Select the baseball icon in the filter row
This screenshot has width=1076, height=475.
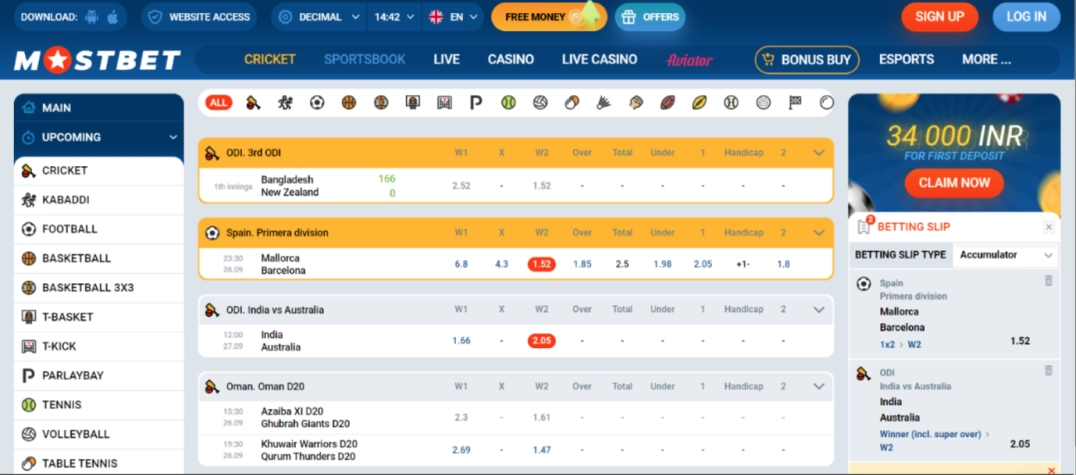(x=731, y=103)
